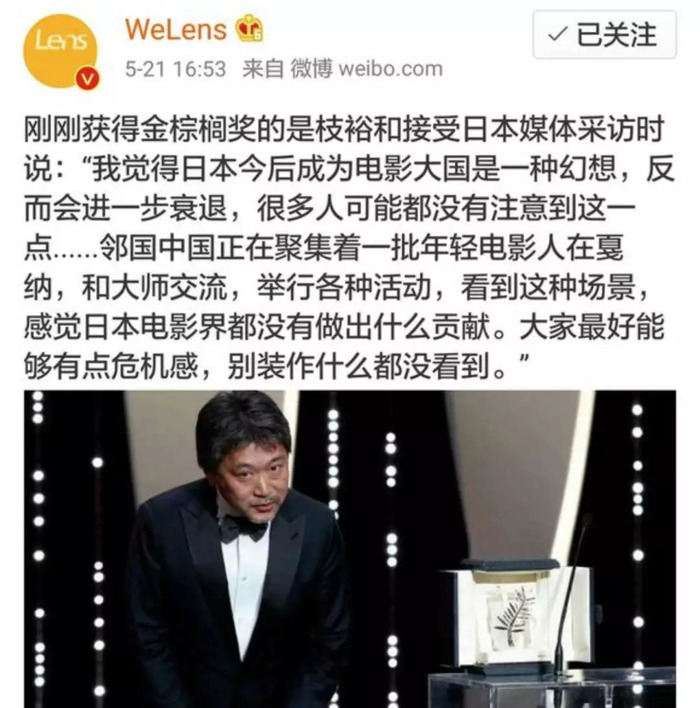Click the gold crown membership badge
Image resolution: width=700 pixels, height=708 pixels.
pyautogui.click(x=249, y=28)
